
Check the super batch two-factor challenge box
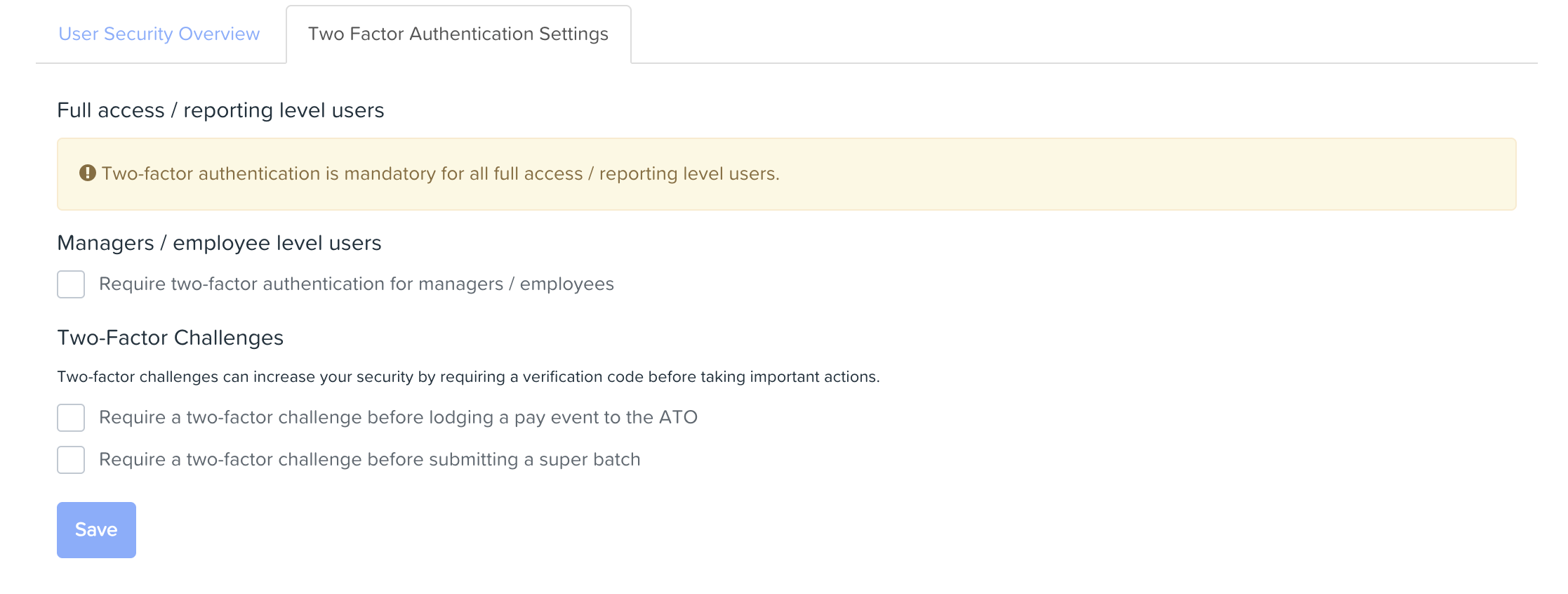(x=71, y=460)
